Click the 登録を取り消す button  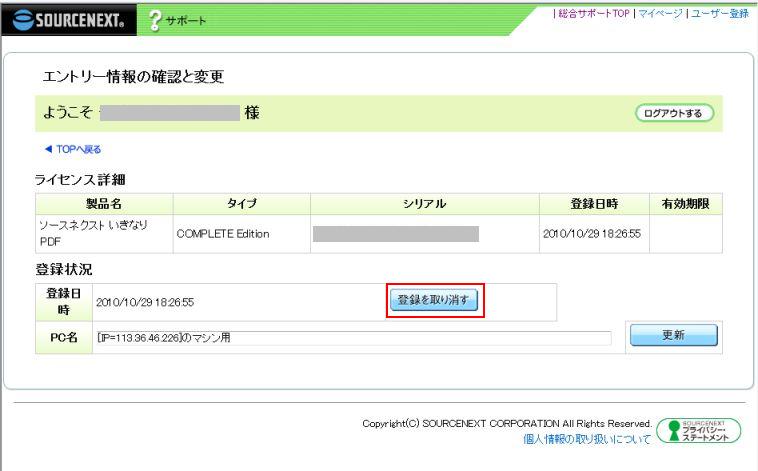tap(434, 300)
